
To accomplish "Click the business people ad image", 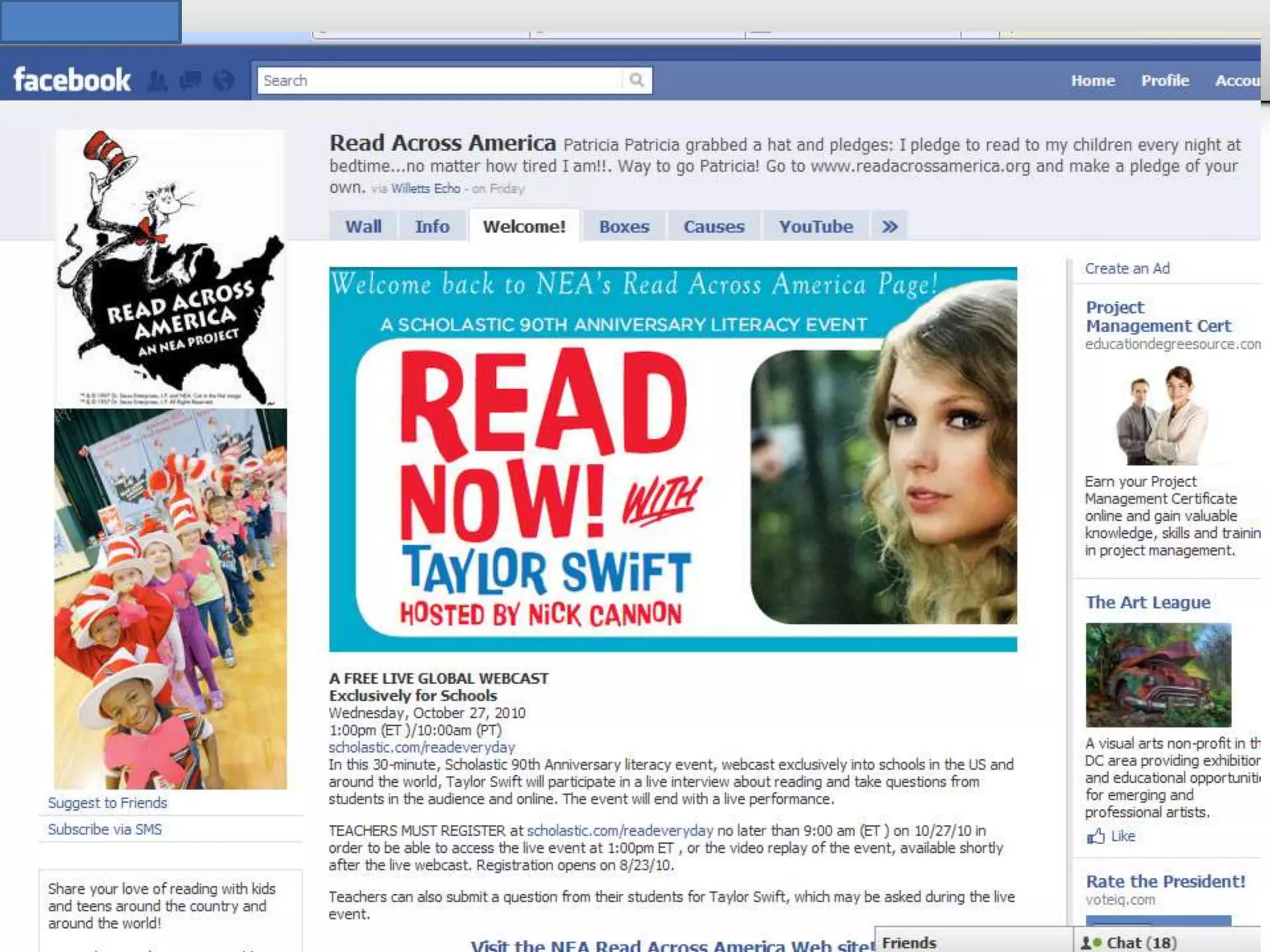I will (1162, 414).
